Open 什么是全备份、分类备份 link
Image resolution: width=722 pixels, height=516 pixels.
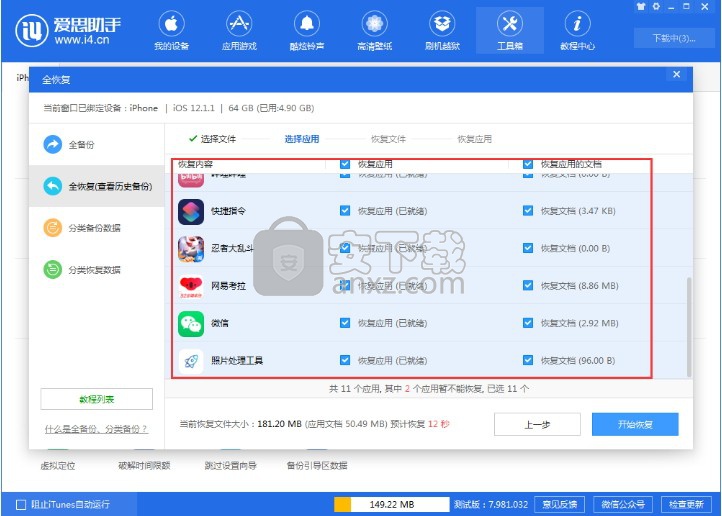96,429
